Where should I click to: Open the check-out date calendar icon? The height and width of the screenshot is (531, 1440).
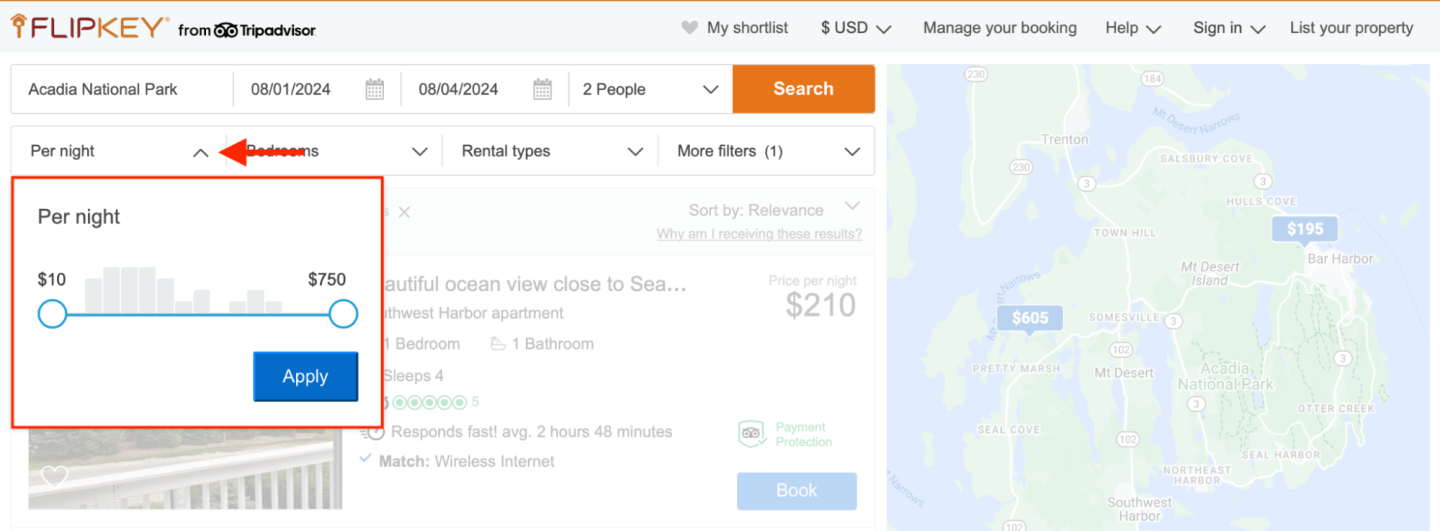[x=542, y=90]
